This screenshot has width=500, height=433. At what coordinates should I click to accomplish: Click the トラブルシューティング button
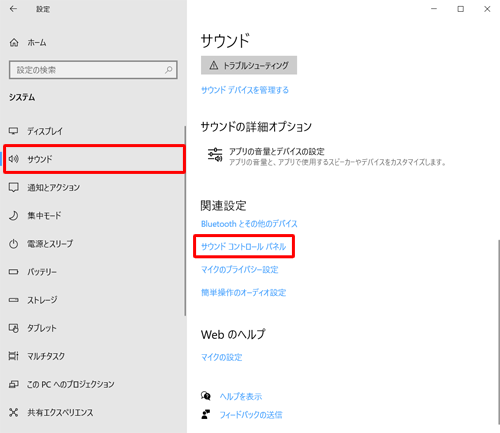tap(249, 65)
